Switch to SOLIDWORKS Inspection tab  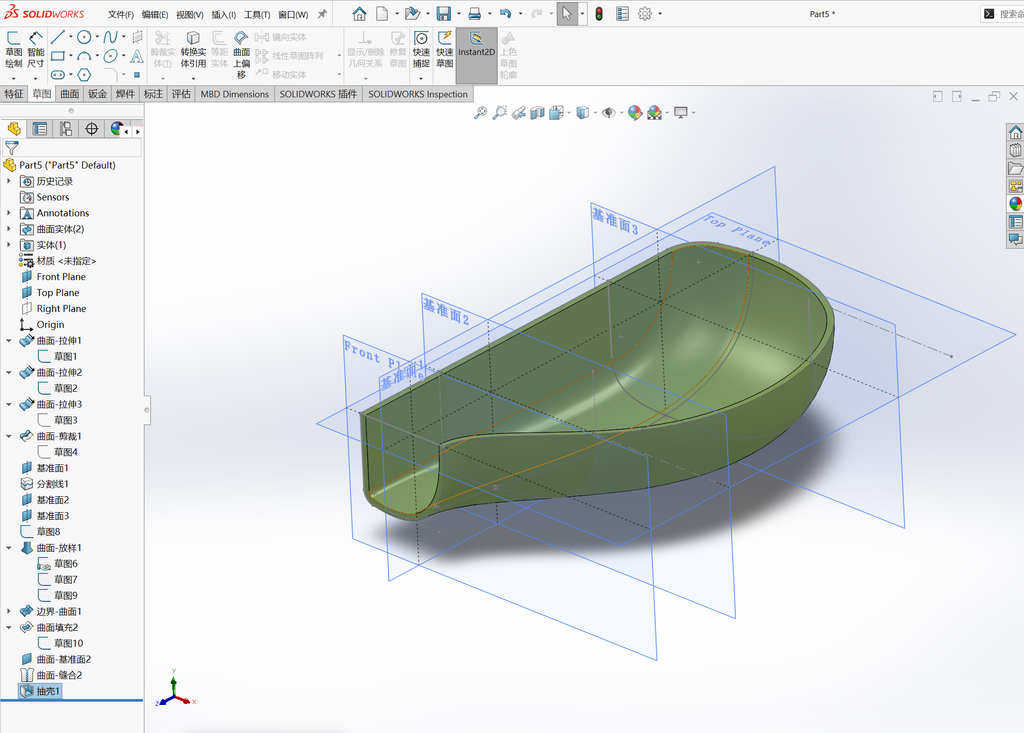(418, 94)
